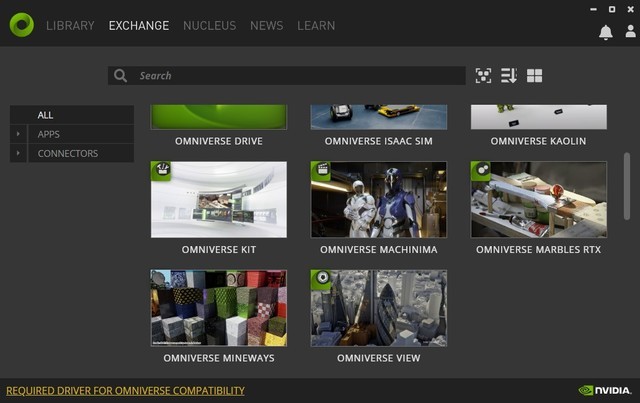Open the Omniverse Kaolin thumbnail
Screen dimensions: 640x403
[x=539, y=117]
